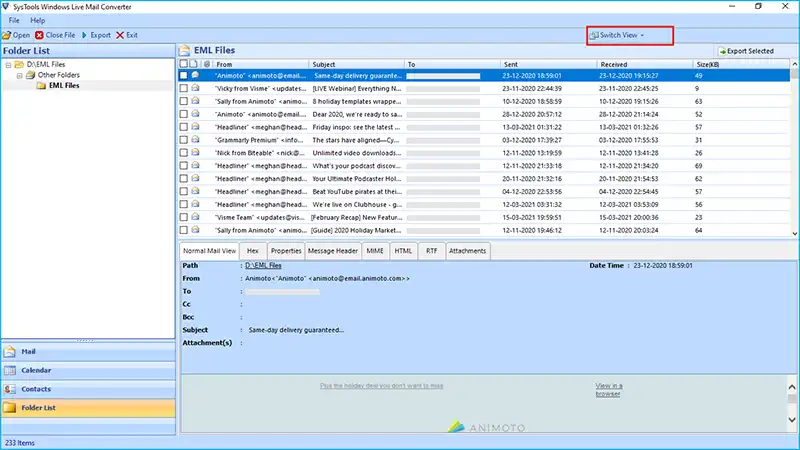The height and width of the screenshot is (450, 800).
Task: Click the Contacts icon in sidebar
Action: click(10, 389)
